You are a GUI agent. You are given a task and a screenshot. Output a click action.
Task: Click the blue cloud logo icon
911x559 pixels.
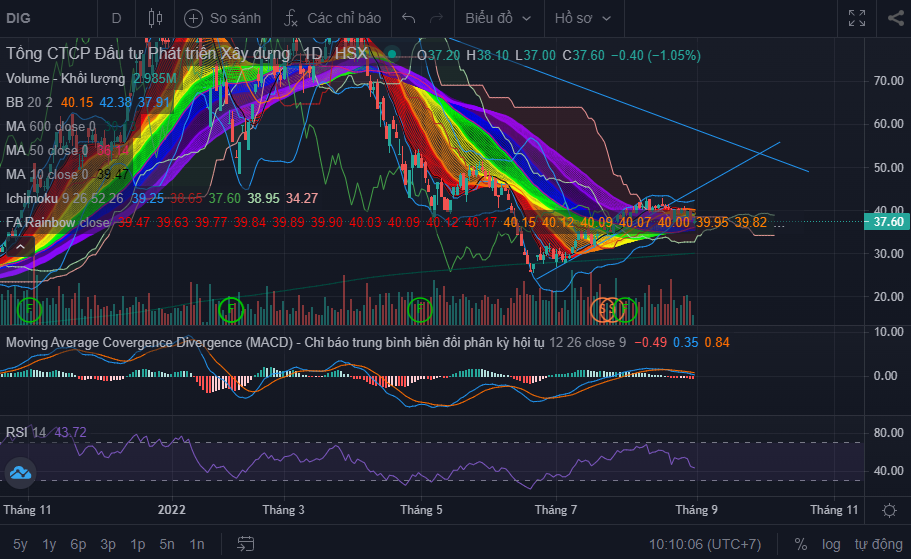(x=22, y=473)
